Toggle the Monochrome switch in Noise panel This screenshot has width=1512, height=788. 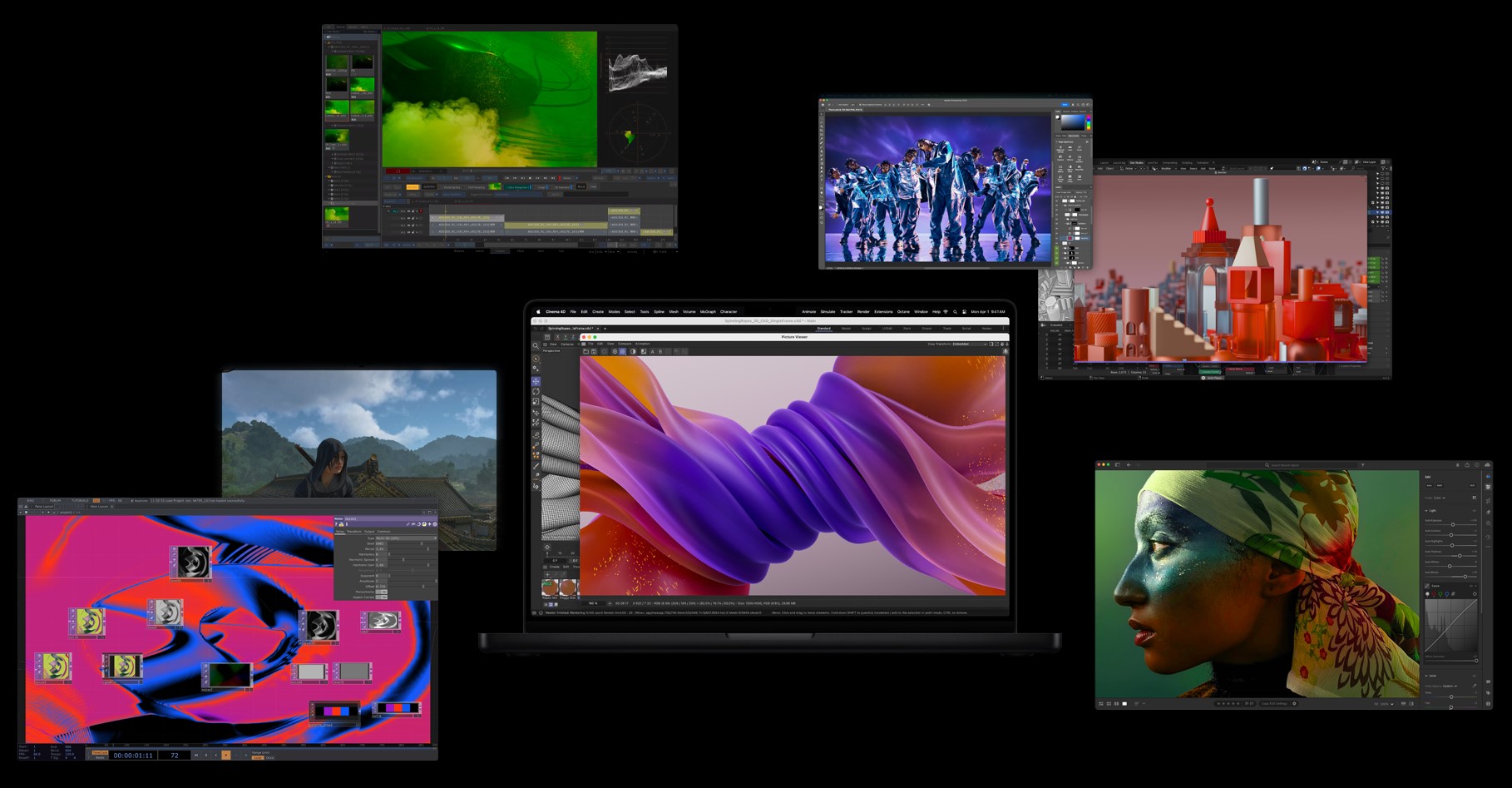[381, 592]
